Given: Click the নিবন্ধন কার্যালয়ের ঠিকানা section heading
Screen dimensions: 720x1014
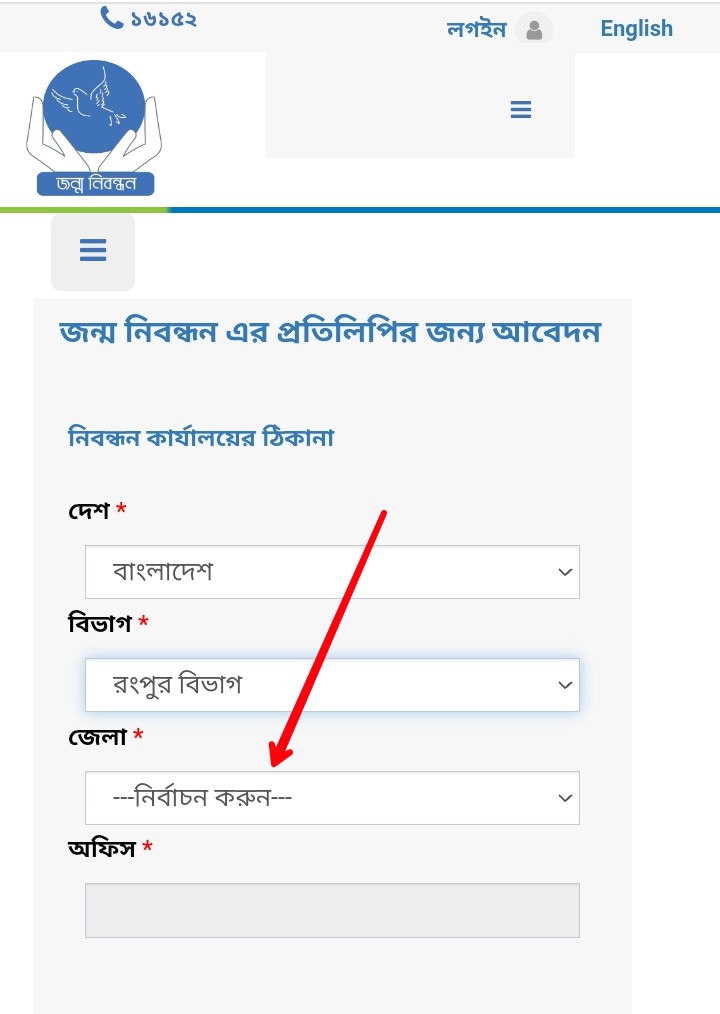Looking at the screenshot, I should point(201,438).
